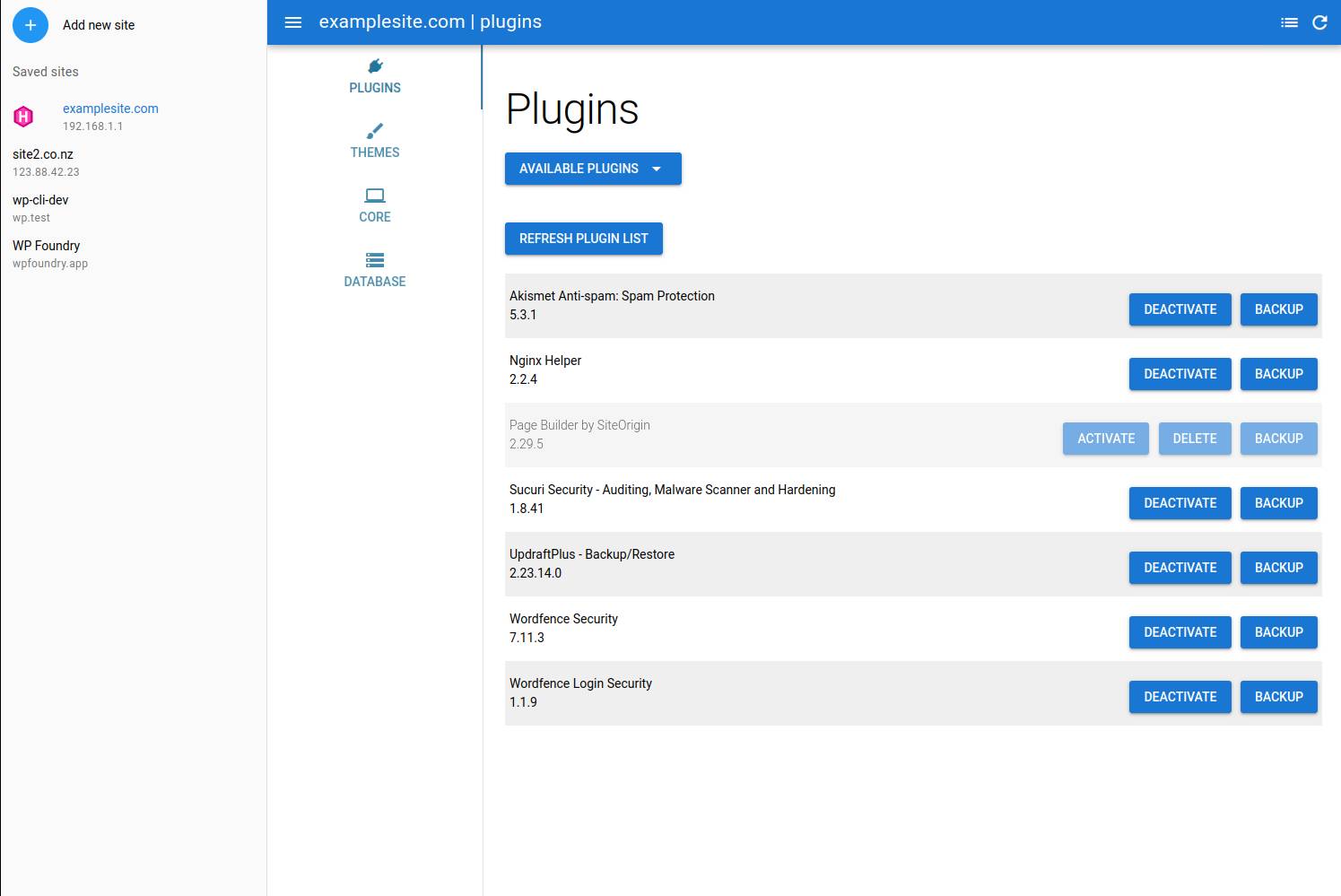Backup the Akismet Anti-spam plugin
Screen dimensions: 1341x896
pyautogui.click(x=1278, y=309)
